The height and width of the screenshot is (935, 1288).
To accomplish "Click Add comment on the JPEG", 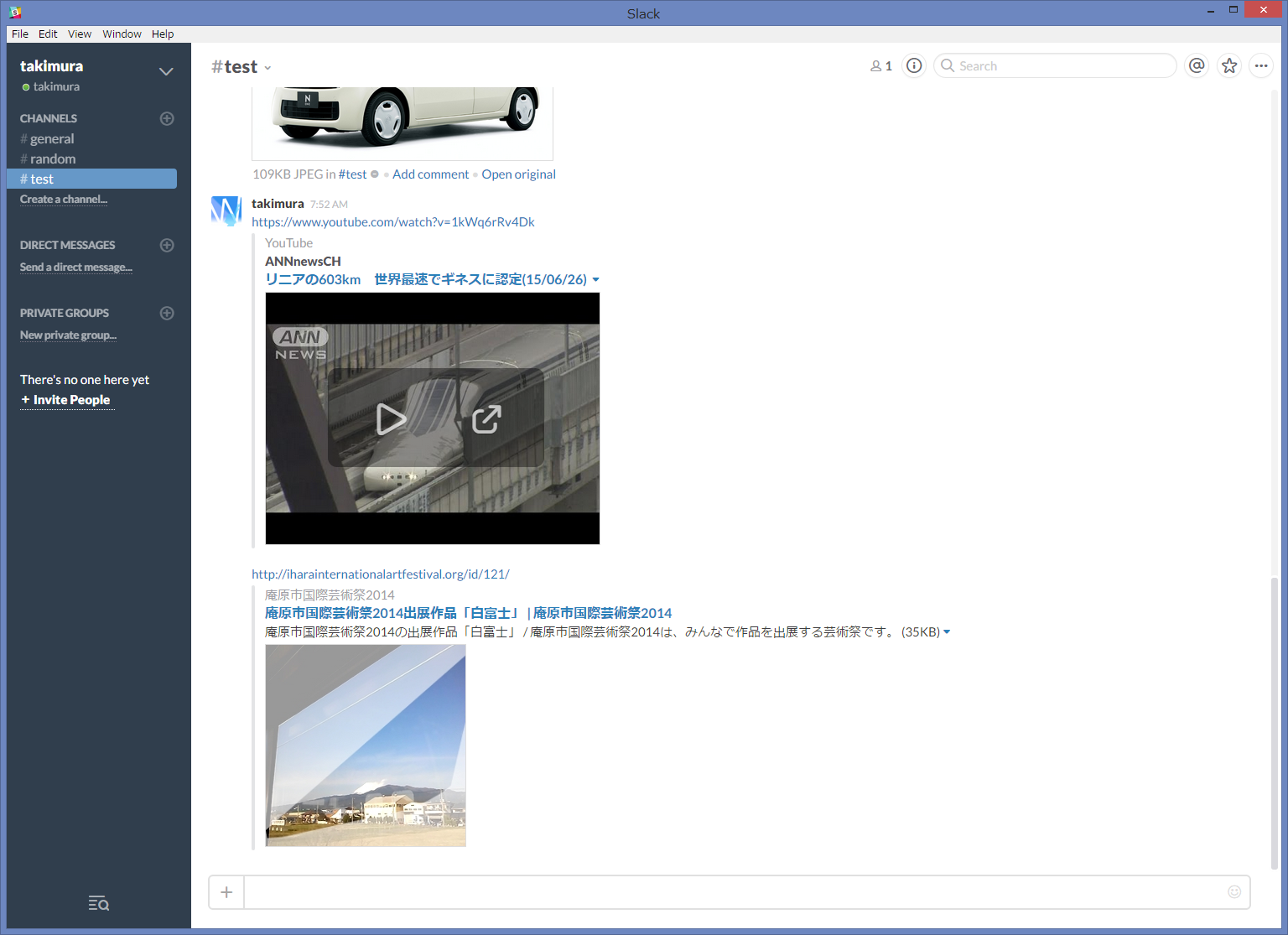I will click(431, 174).
